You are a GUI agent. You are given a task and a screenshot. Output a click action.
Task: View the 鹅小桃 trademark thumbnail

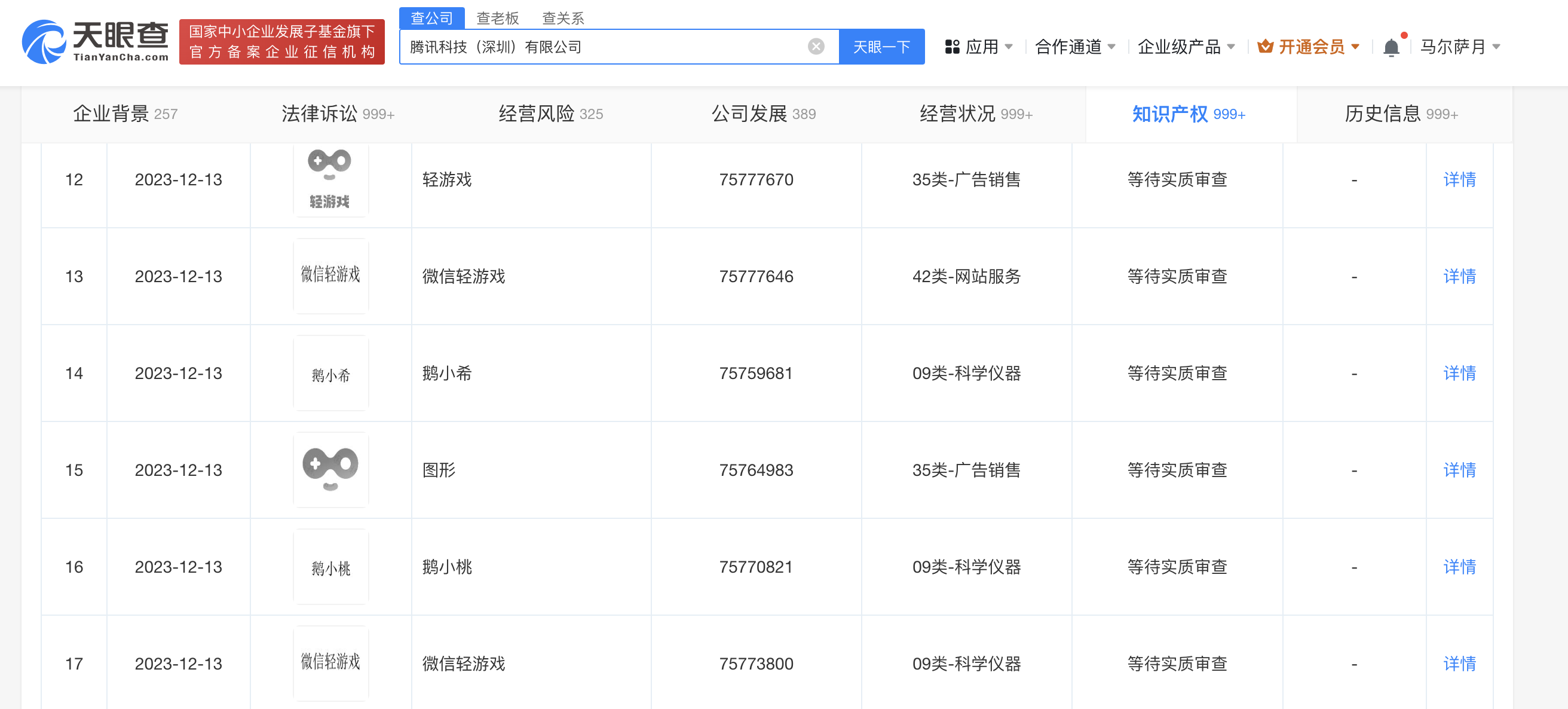(x=330, y=567)
